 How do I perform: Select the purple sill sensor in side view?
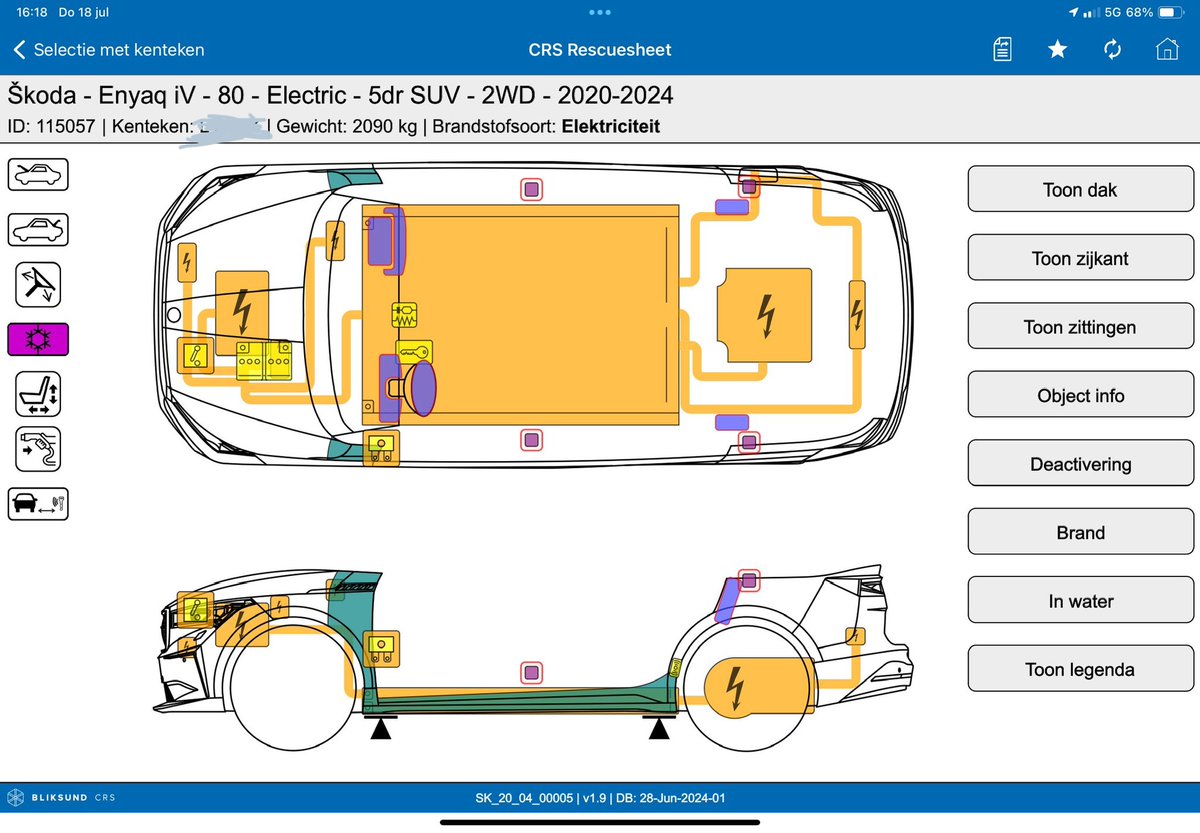tap(532, 672)
